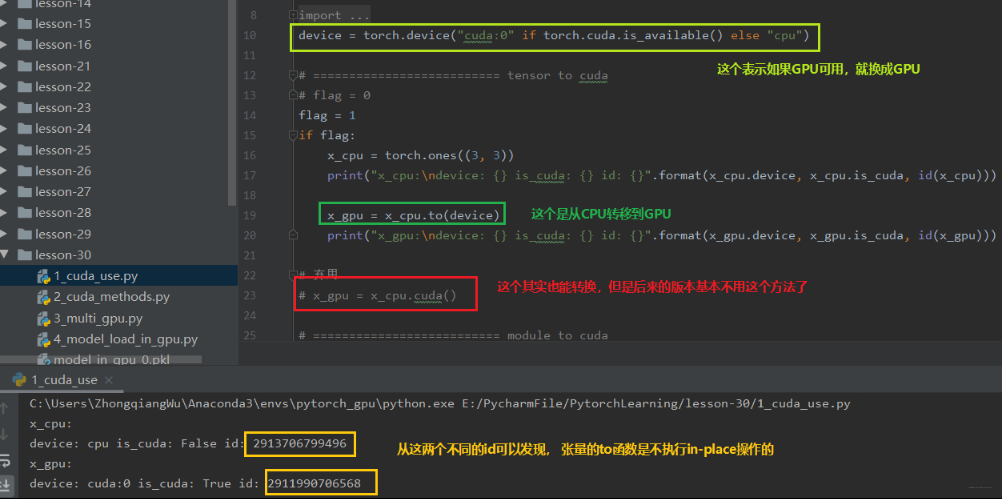The image size is (1002, 499).
Task: Click the Python icon beside 1_cuda_use.py
Action: (44, 277)
